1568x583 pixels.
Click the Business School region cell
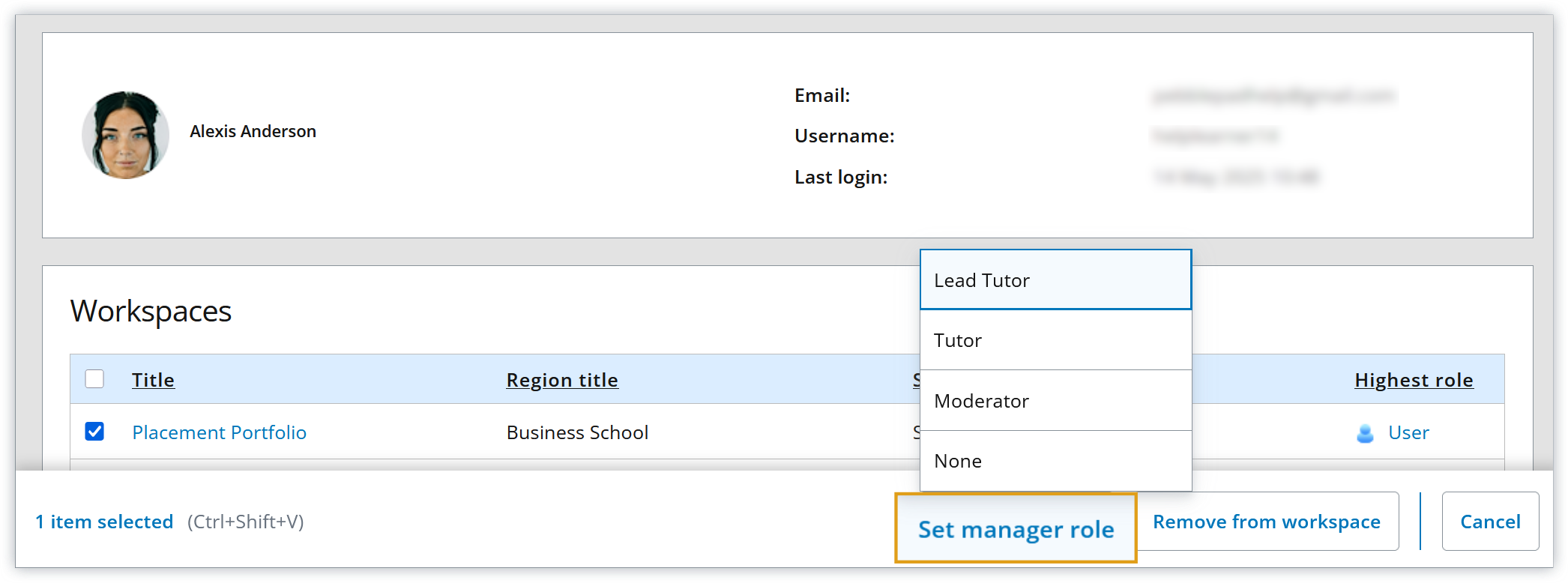(x=577, y=432)
